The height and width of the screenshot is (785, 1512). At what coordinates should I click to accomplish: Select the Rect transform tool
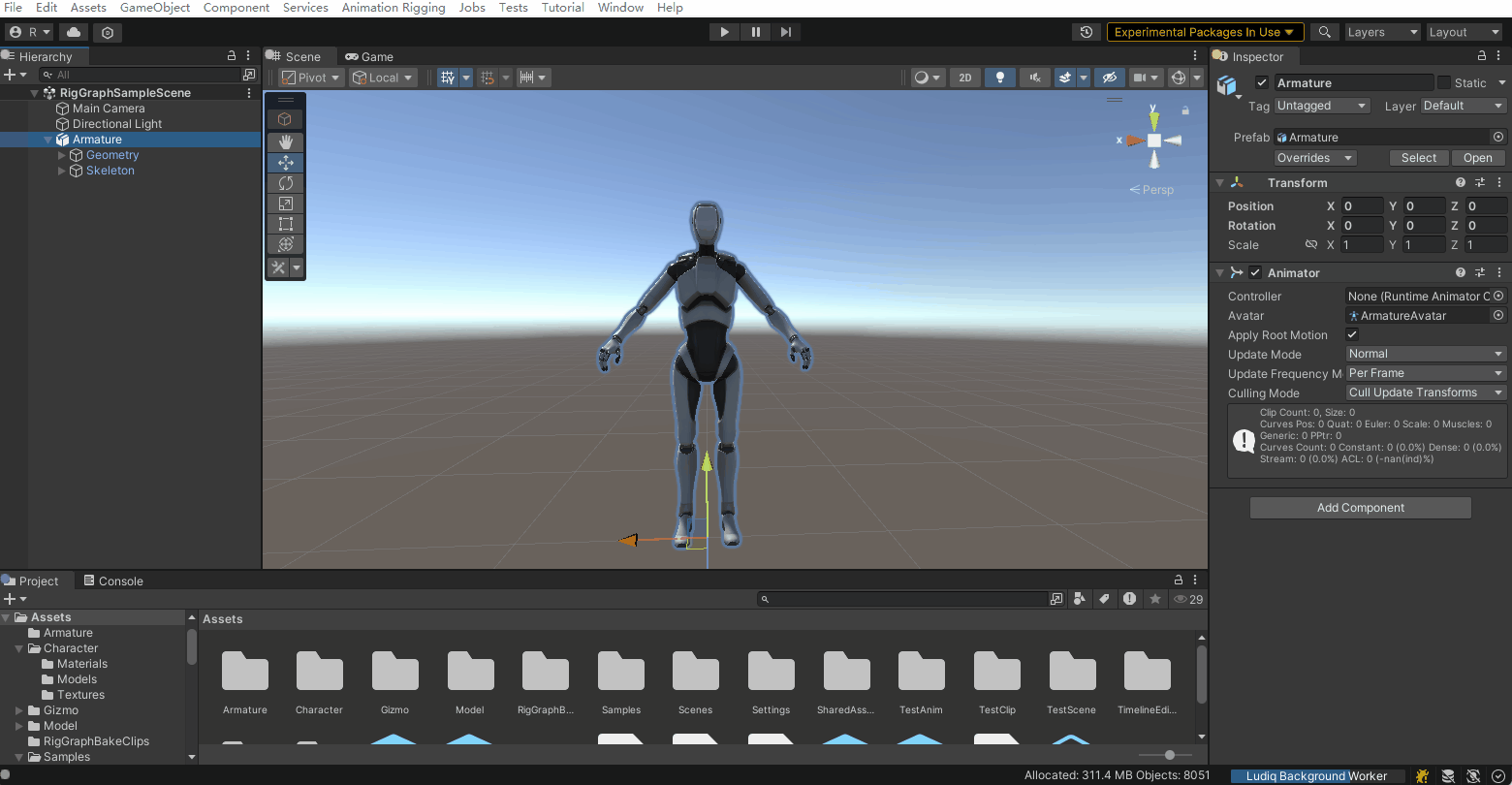click(285, 224)
